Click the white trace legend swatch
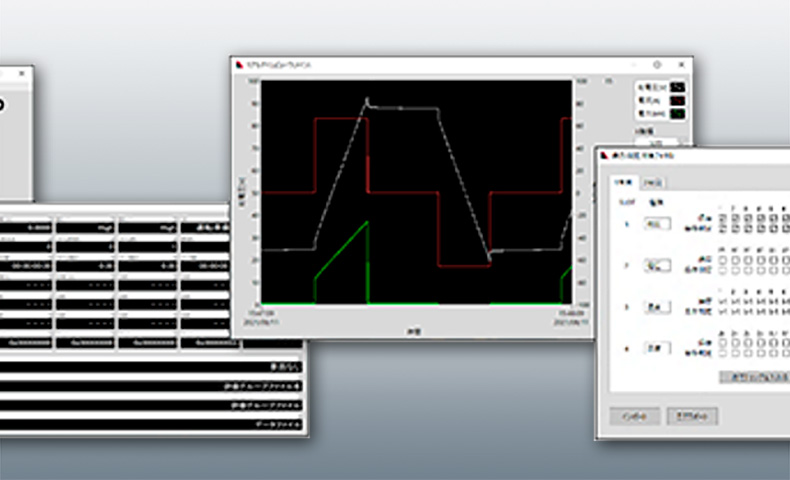790x480 pixels. [677, 87]
